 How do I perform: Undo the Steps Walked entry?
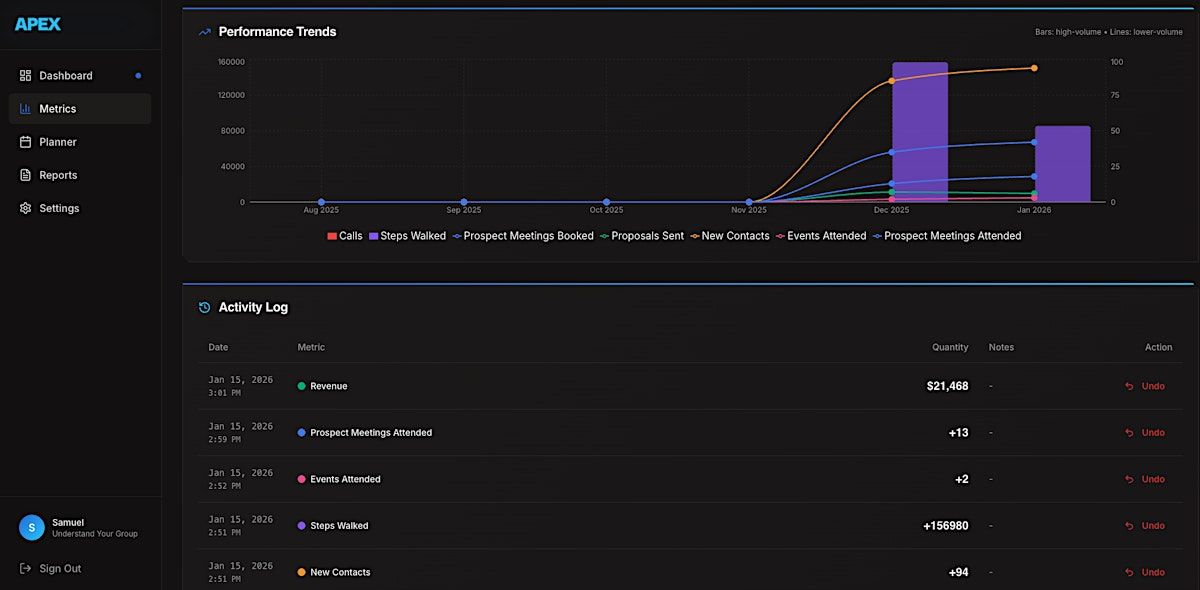(x=1145, y=526)
